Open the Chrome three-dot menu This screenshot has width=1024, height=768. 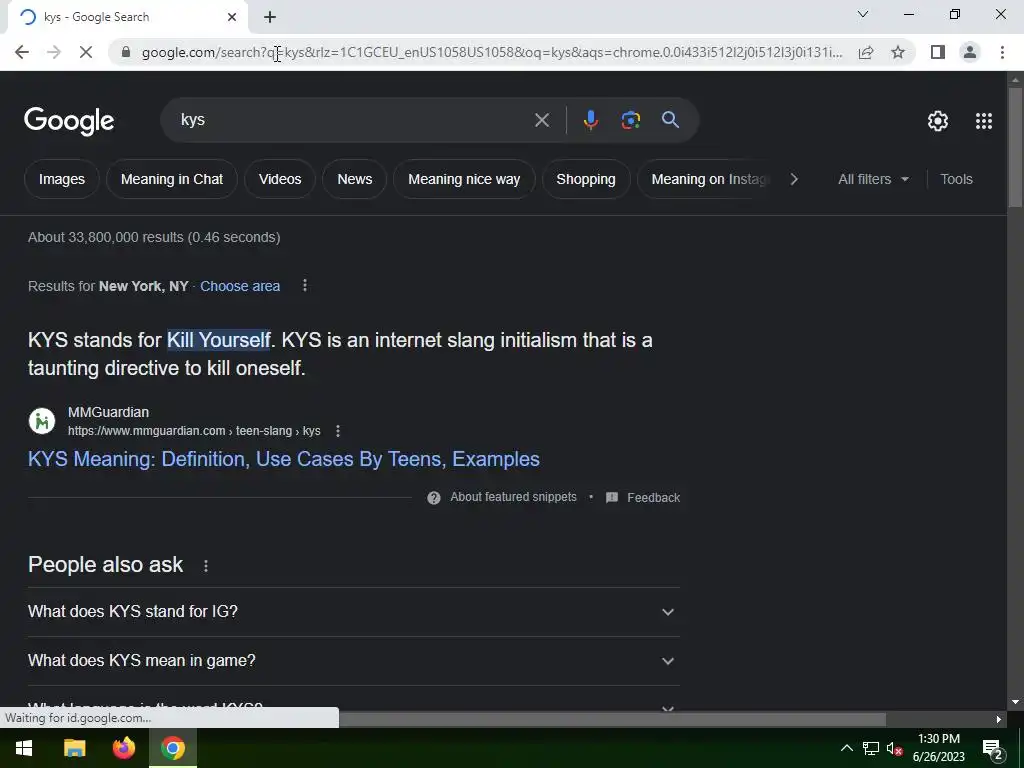coord(1002,52)
